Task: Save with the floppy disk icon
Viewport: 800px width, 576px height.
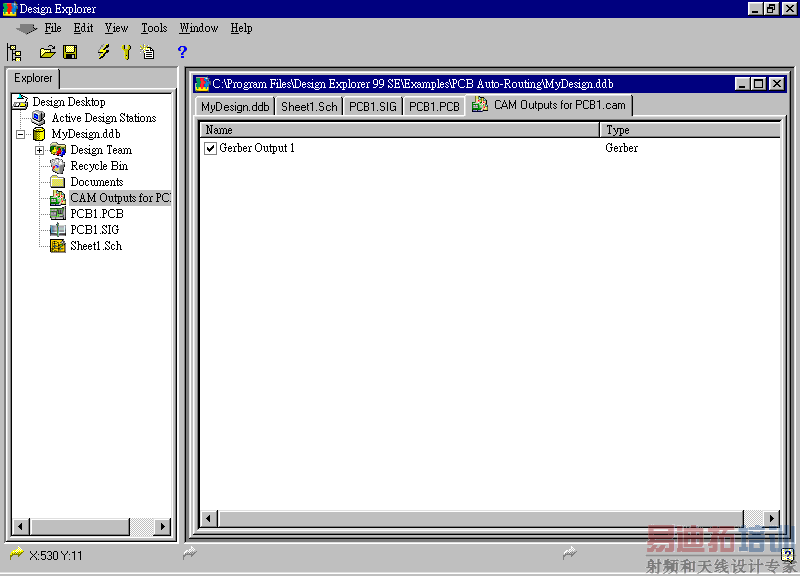Action: 70,52
